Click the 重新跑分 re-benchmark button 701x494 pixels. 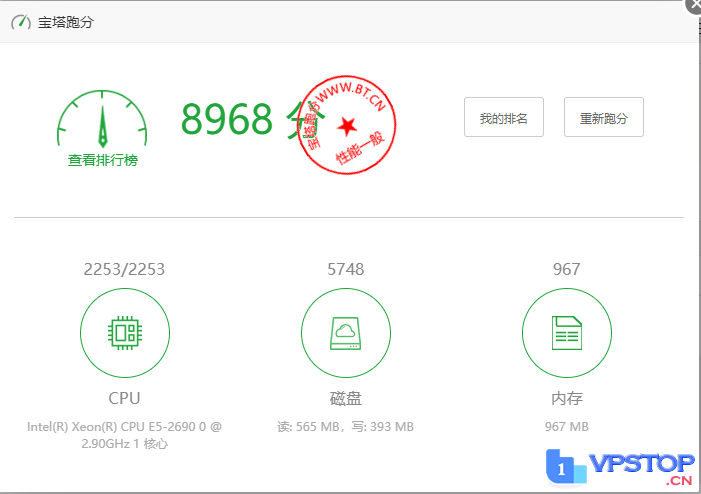point(604,117)
